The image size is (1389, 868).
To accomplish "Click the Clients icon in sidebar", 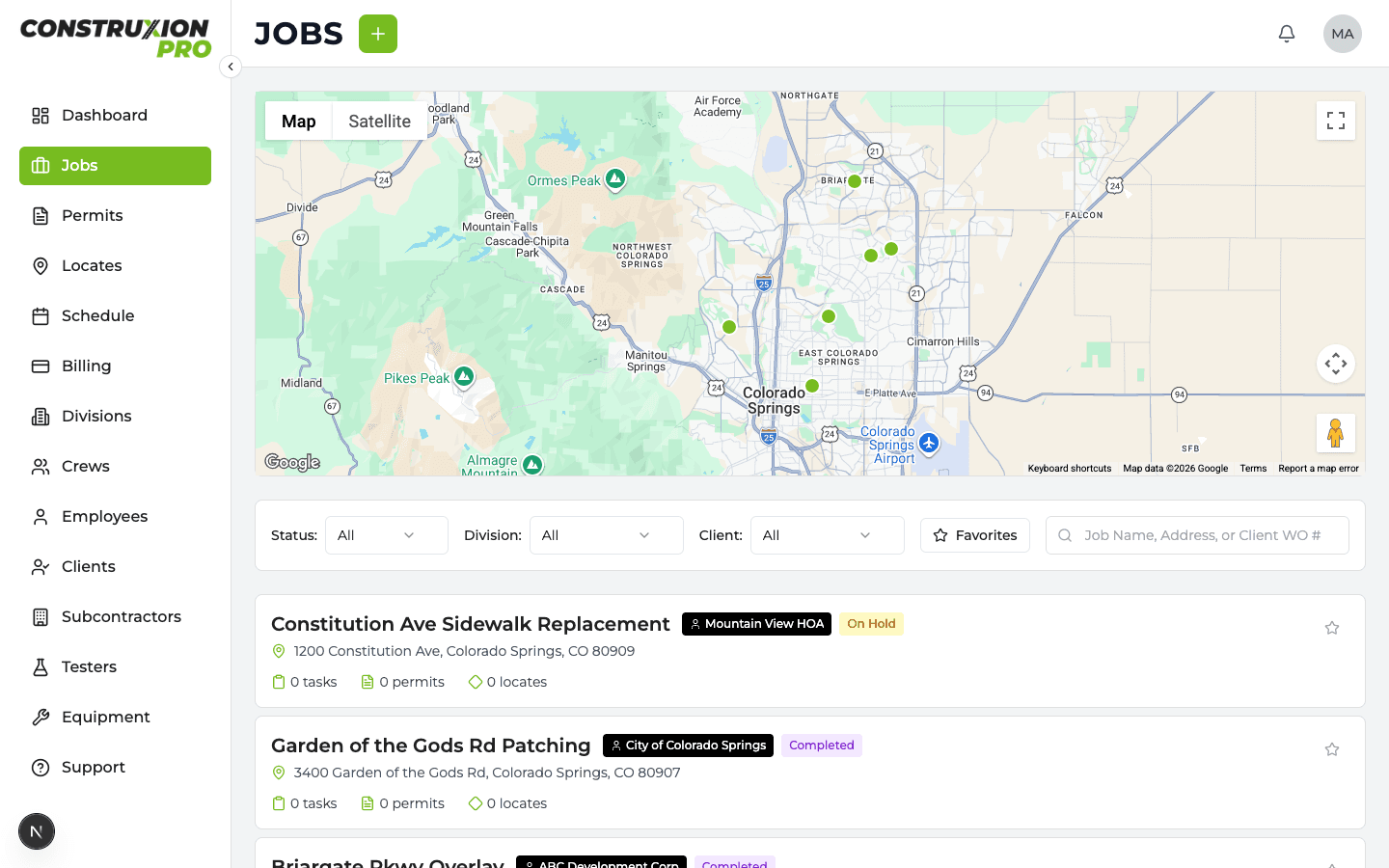I will coord(41,567).
